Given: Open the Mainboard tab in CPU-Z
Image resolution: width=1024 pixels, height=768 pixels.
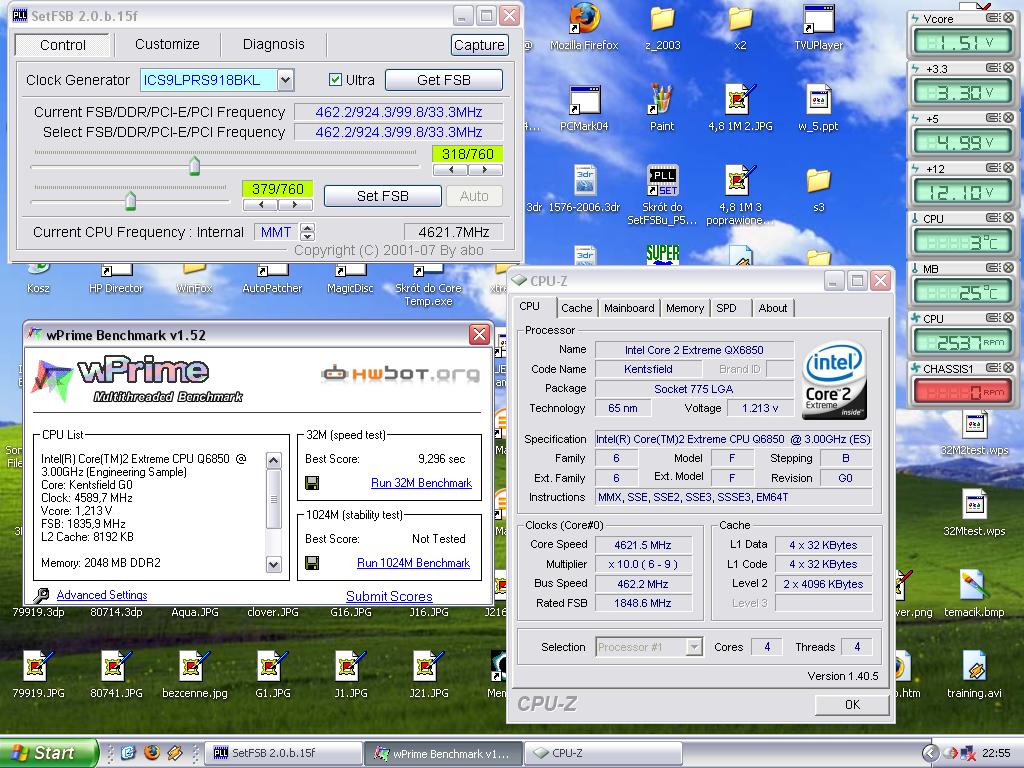Looking at the screenshot, I should pos(629,308).
